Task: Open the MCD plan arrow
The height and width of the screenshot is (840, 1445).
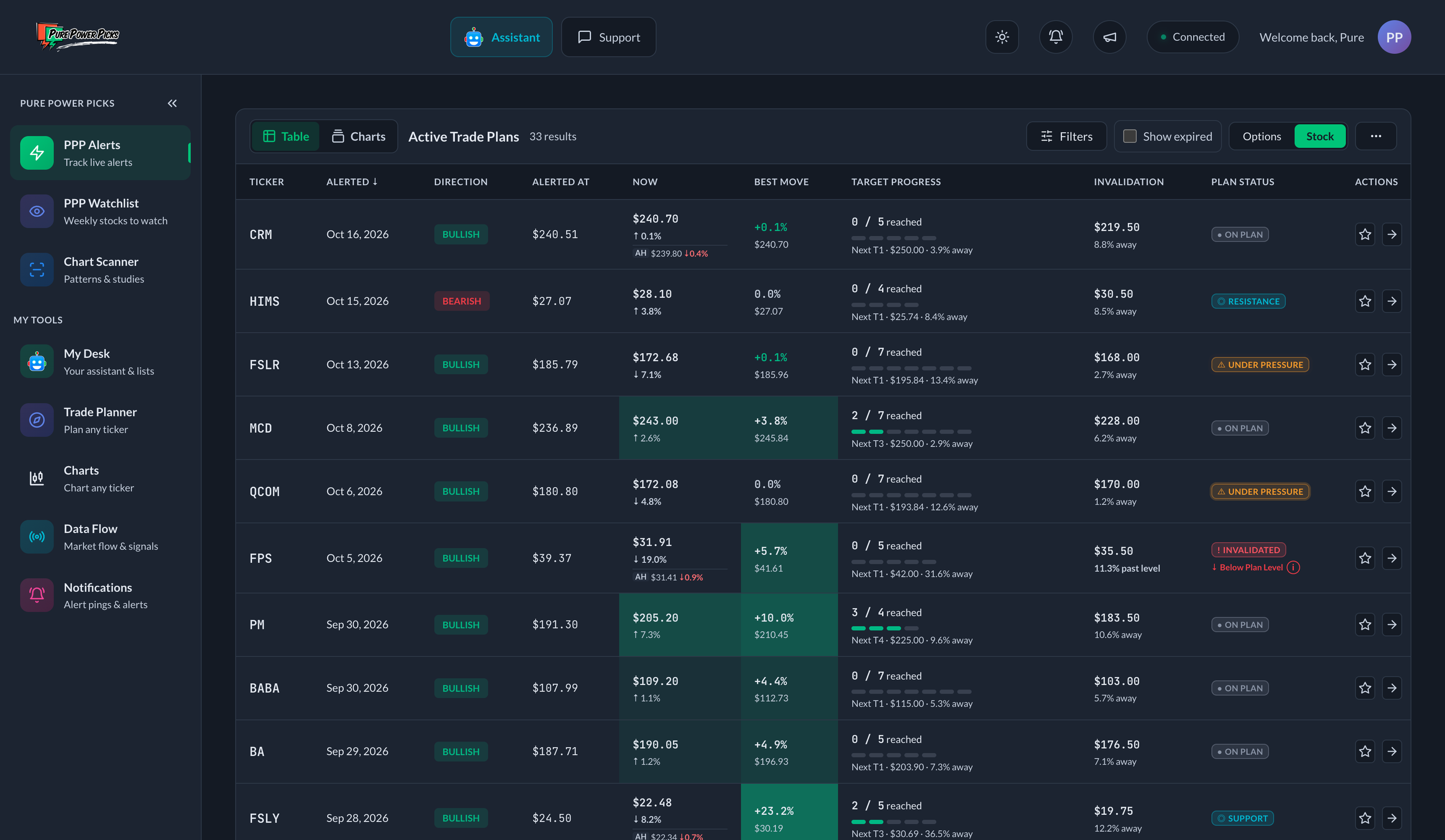Action: tap(1392, 428)
